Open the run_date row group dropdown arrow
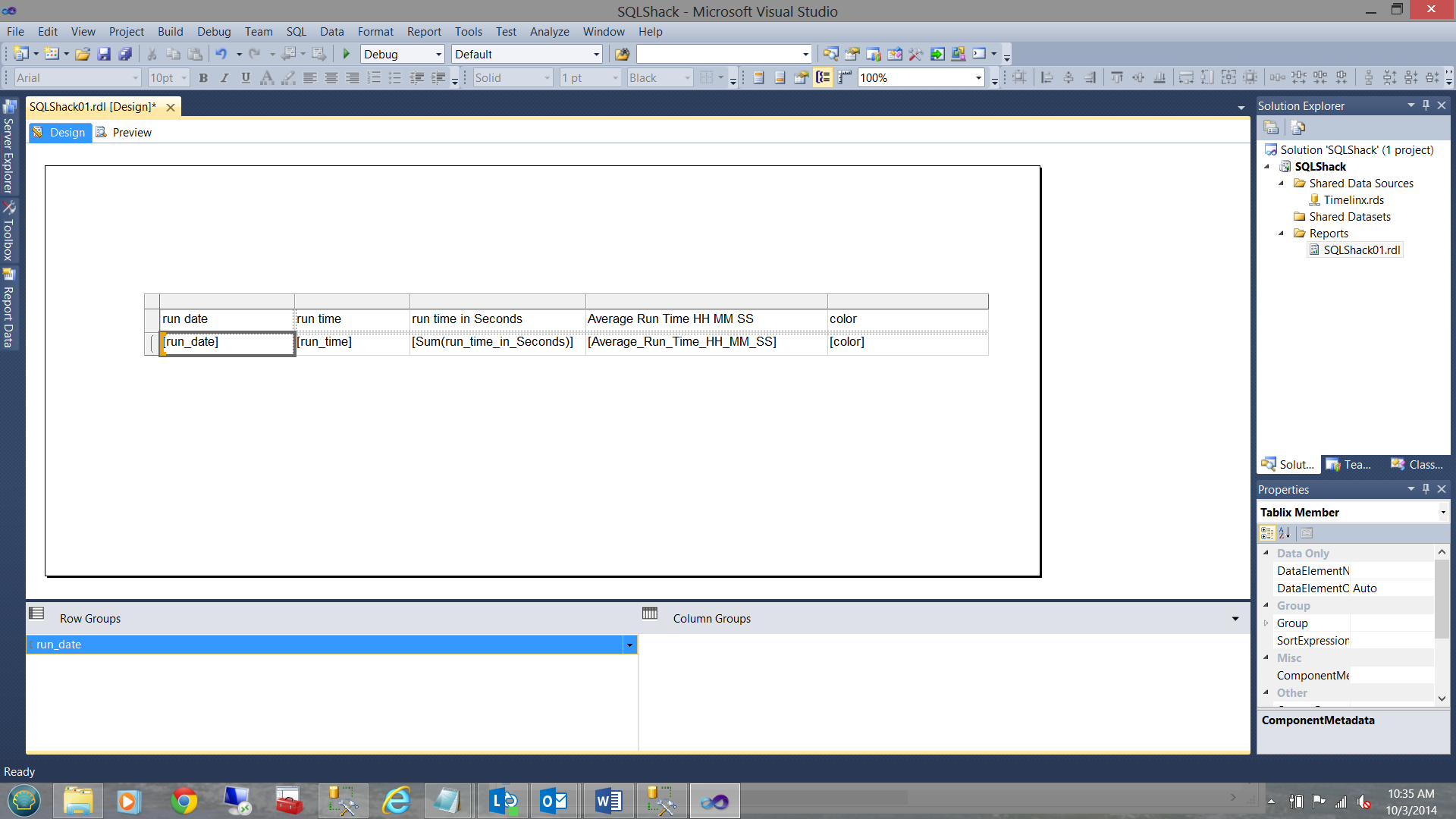This screenshot has height=819, width=1456. coord(629,645)
